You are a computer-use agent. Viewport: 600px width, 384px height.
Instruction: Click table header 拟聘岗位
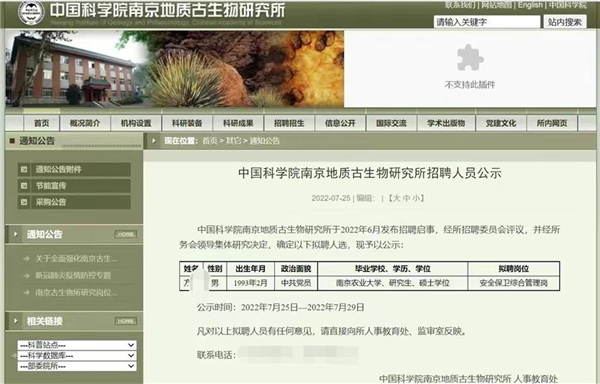514,269
